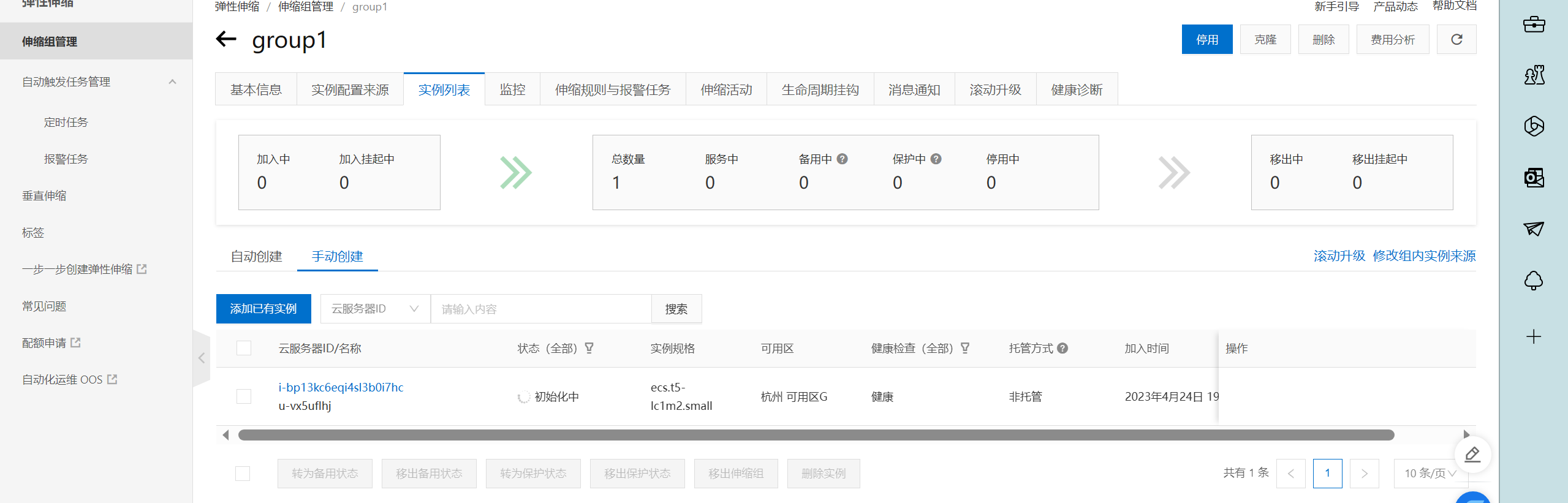Switch to 实例配置来源 tab

click(350, 89)
